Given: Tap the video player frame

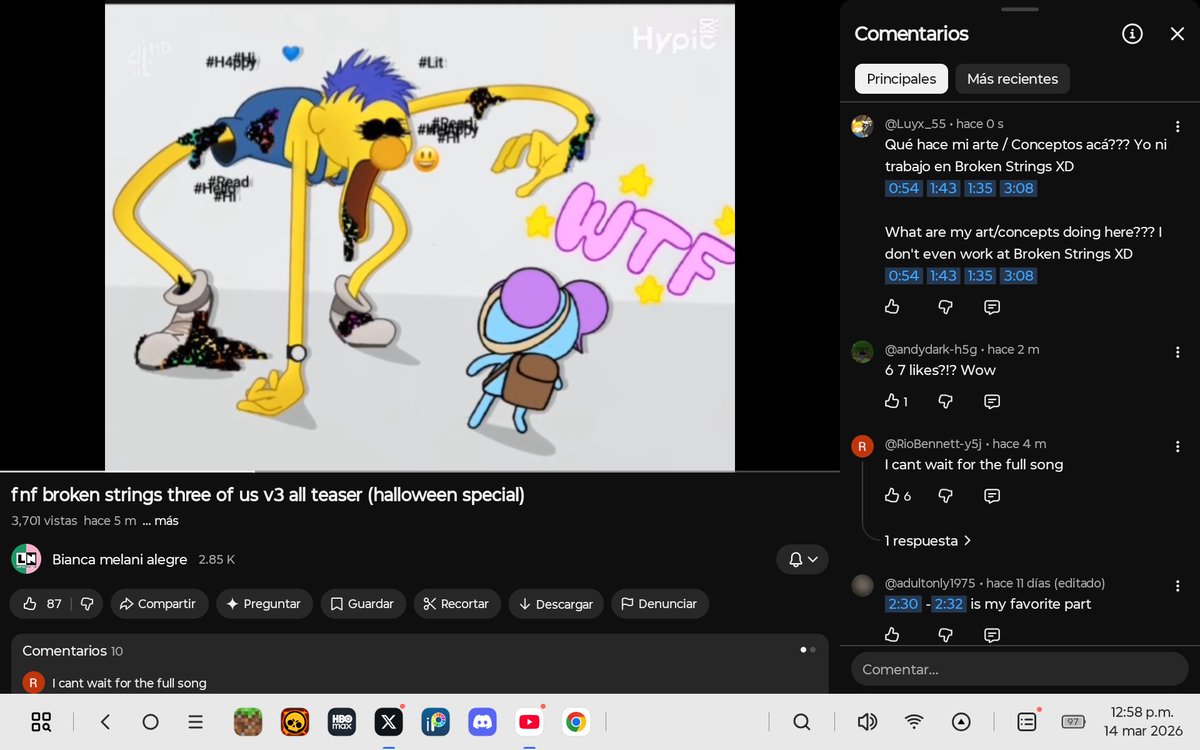Looking at the screenshot, I should (420, 237).
